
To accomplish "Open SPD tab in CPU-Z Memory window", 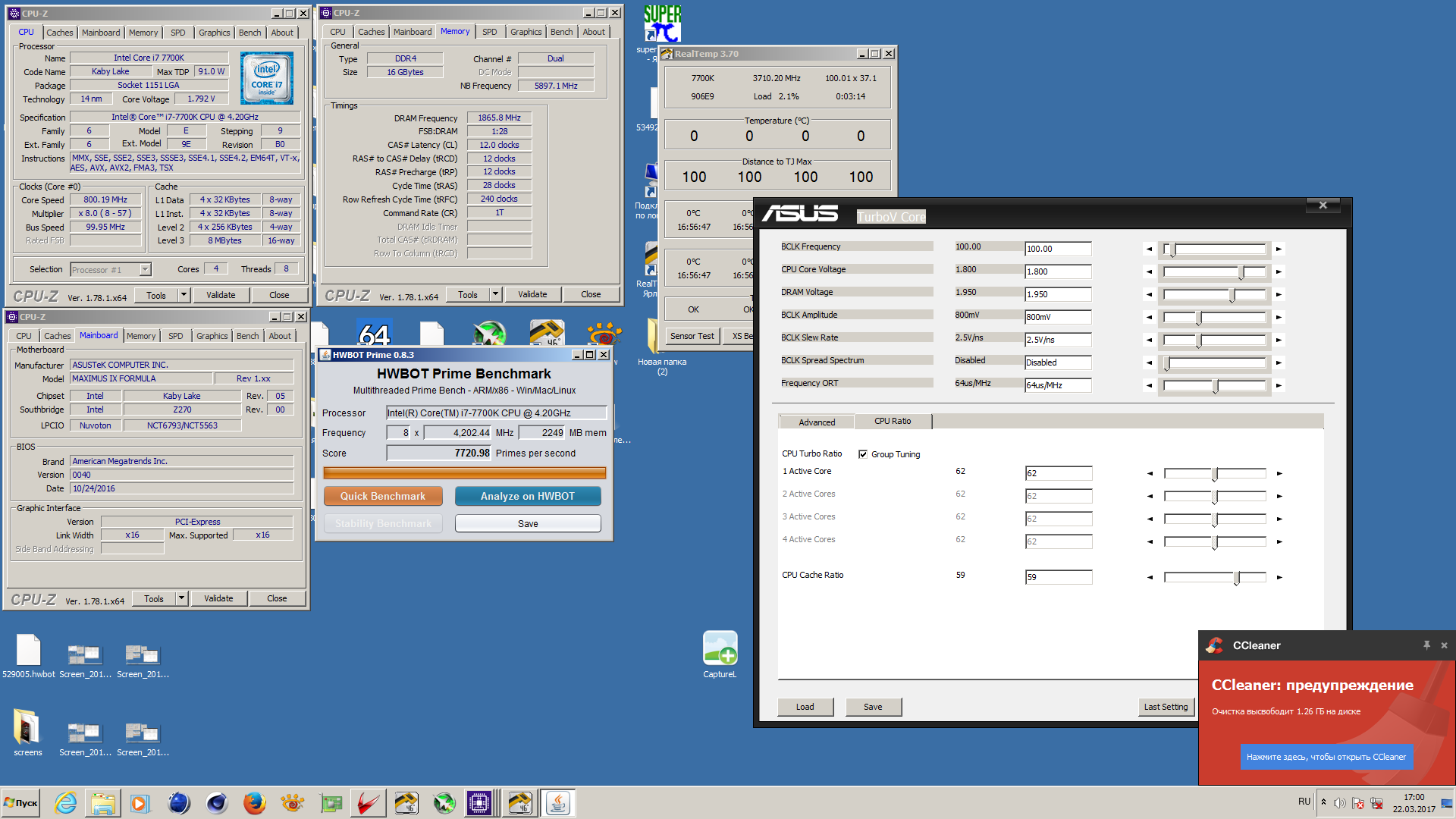I will [x=489, y=32].
